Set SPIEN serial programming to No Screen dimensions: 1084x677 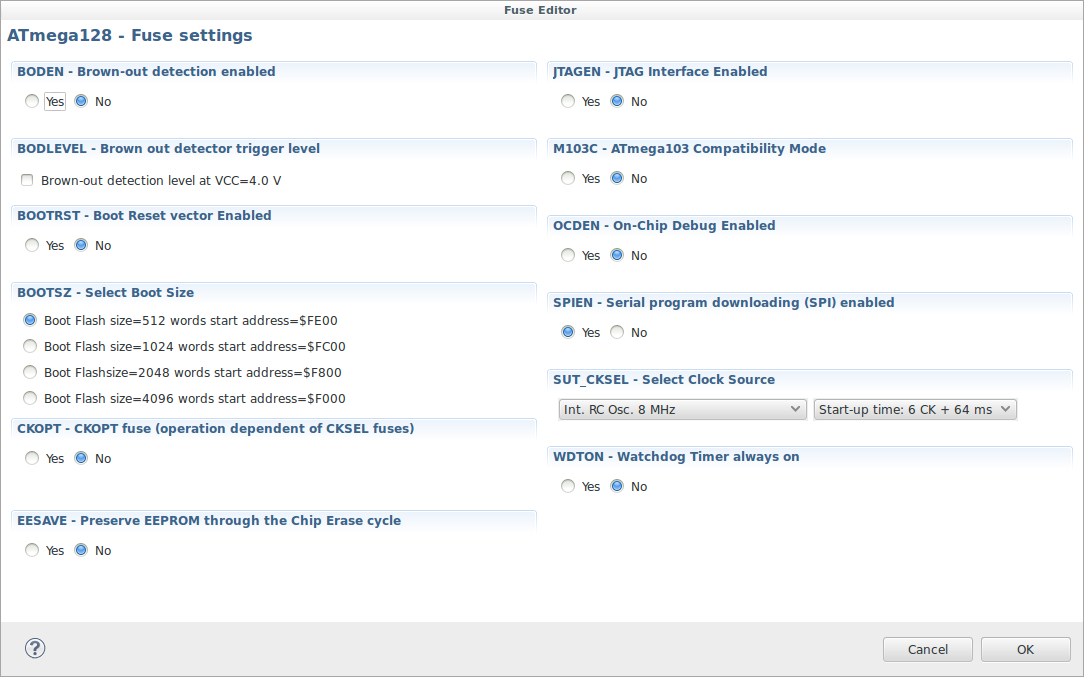pos(617,332)
